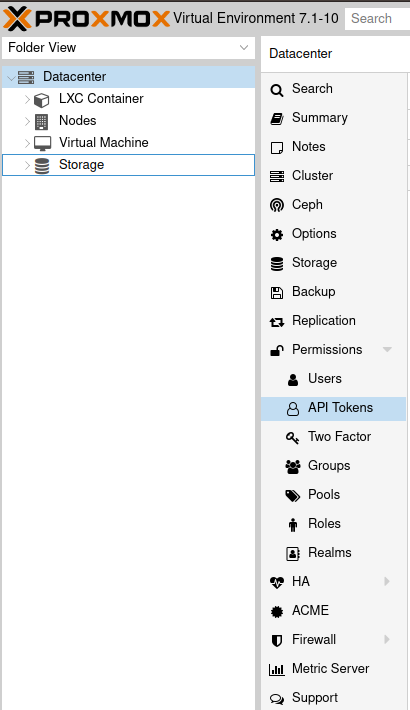410x710 pixels.
Task: Open the Support menu label
Action: coord(315,698)
